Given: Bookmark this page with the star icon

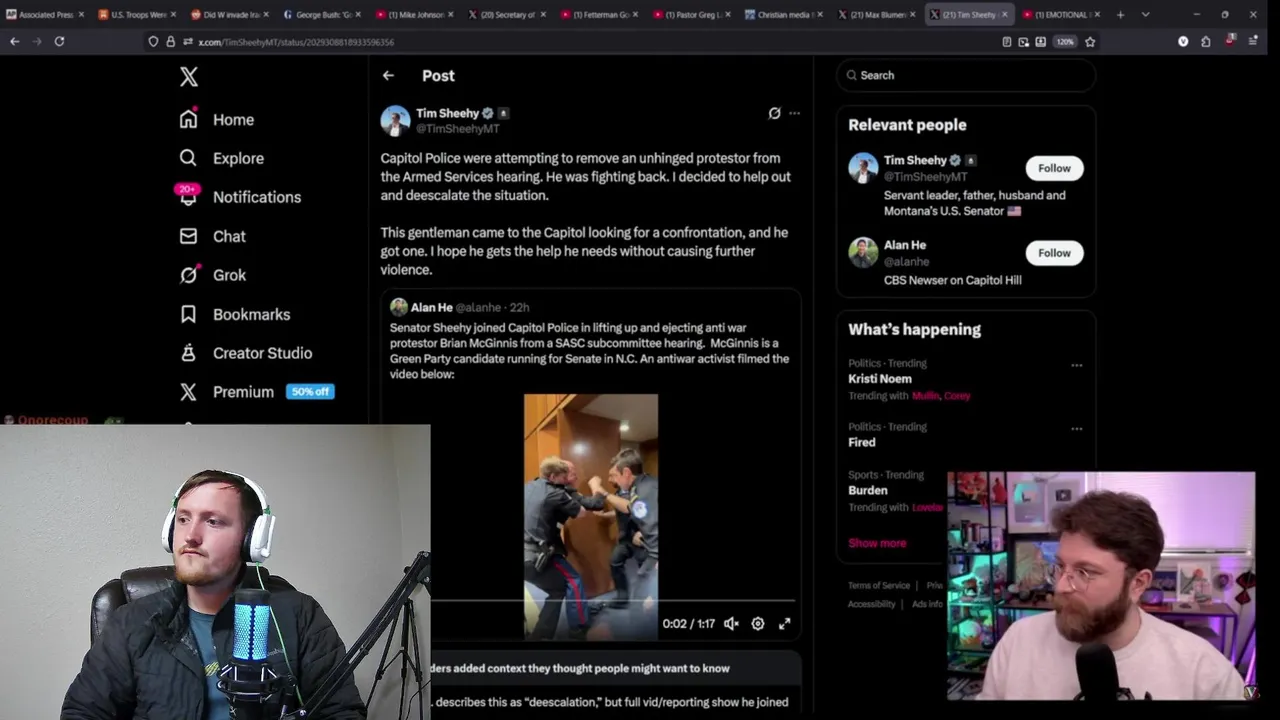Looking at the screenshot, I should coord(1090,42).
